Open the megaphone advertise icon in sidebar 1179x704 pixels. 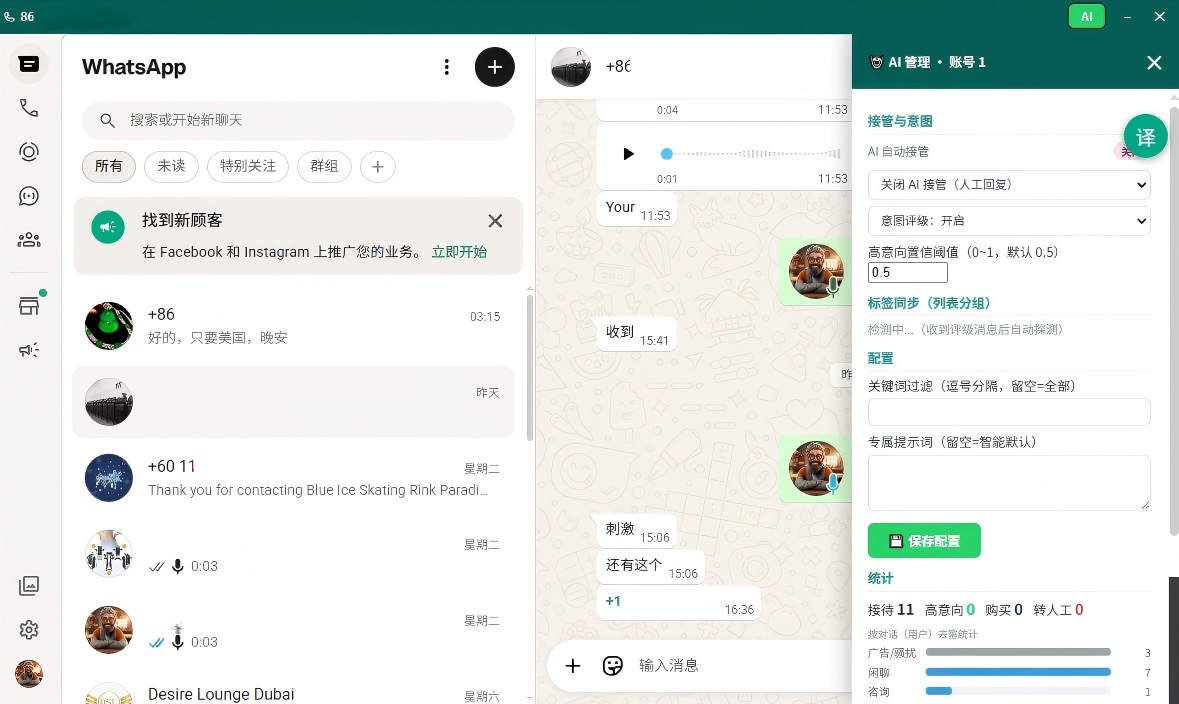pos(29,350)
